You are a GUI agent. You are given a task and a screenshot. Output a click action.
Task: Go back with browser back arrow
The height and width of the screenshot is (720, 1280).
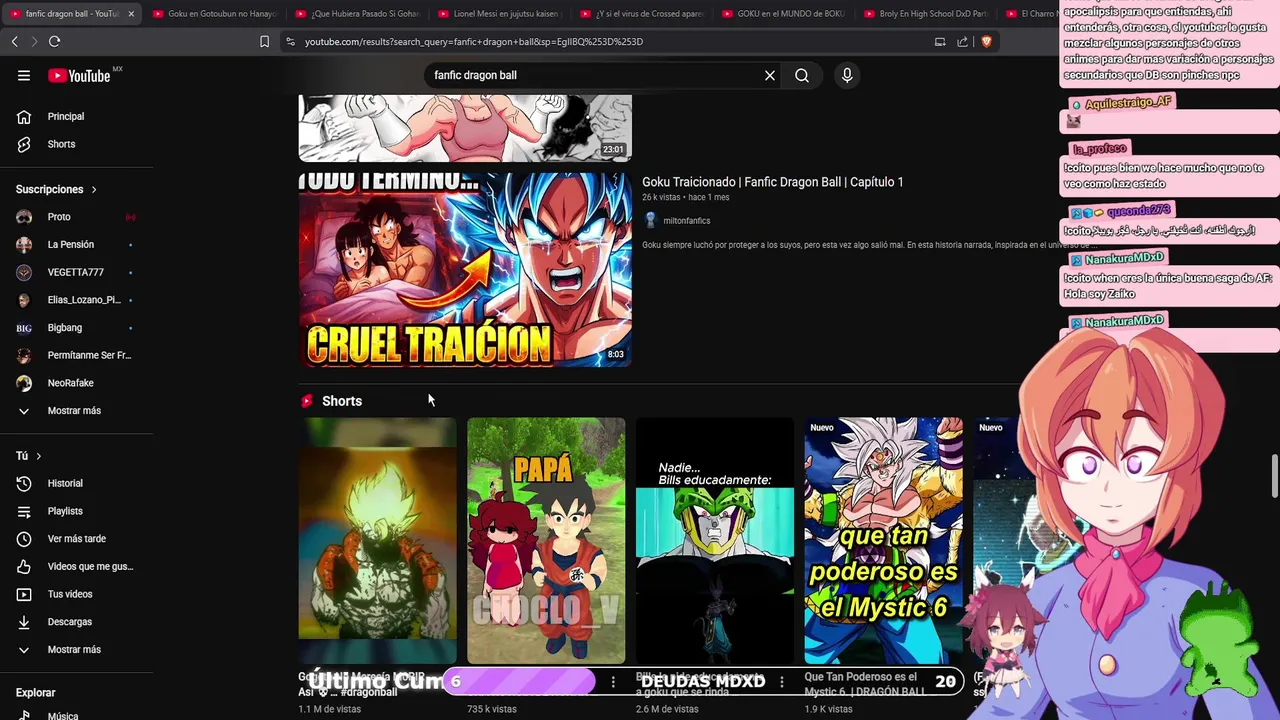coord(14,41)
